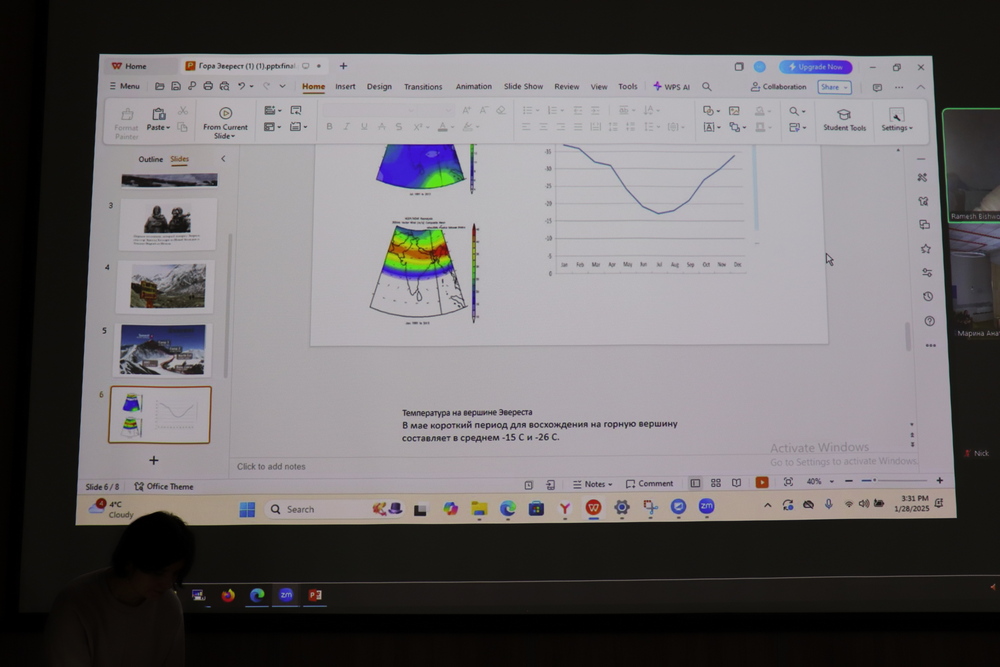Click the history clock icon in right sidebar

(928, 297)
